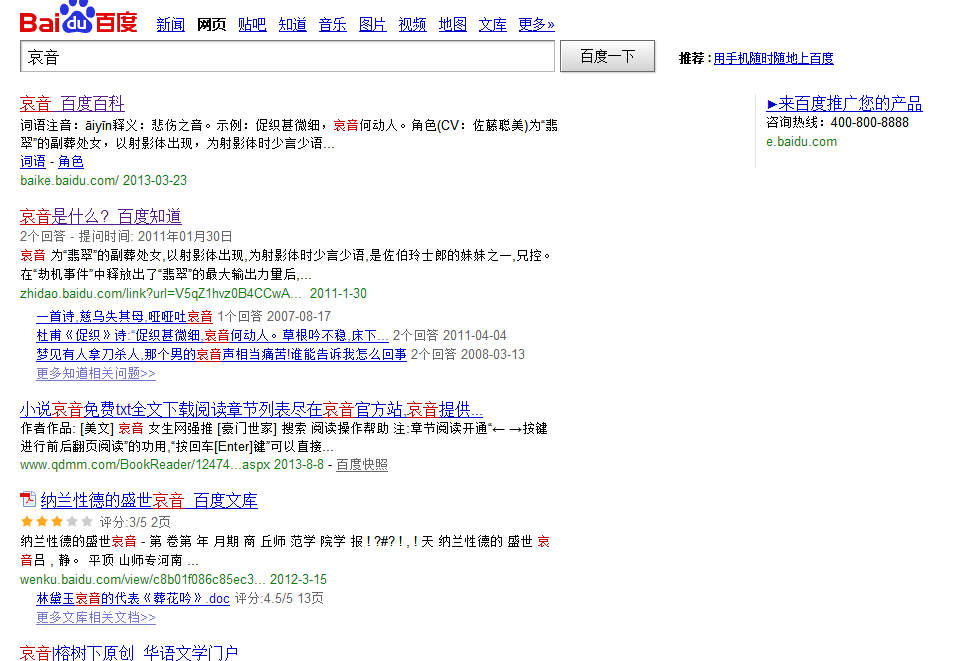Viewport: 968px width, 661px height.
Task: Click the wenku.baidu.com/view URL text
Action: (x=173, y=580)
